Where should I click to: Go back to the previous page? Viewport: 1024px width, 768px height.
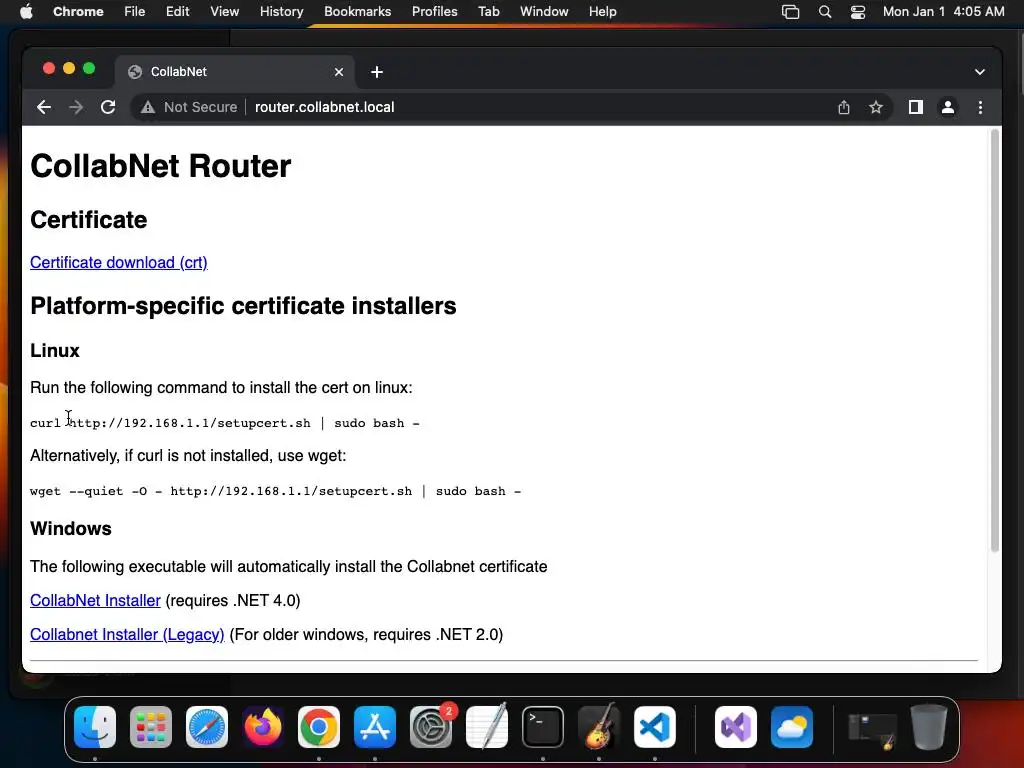pyautogui.click(x=44, y=107)
